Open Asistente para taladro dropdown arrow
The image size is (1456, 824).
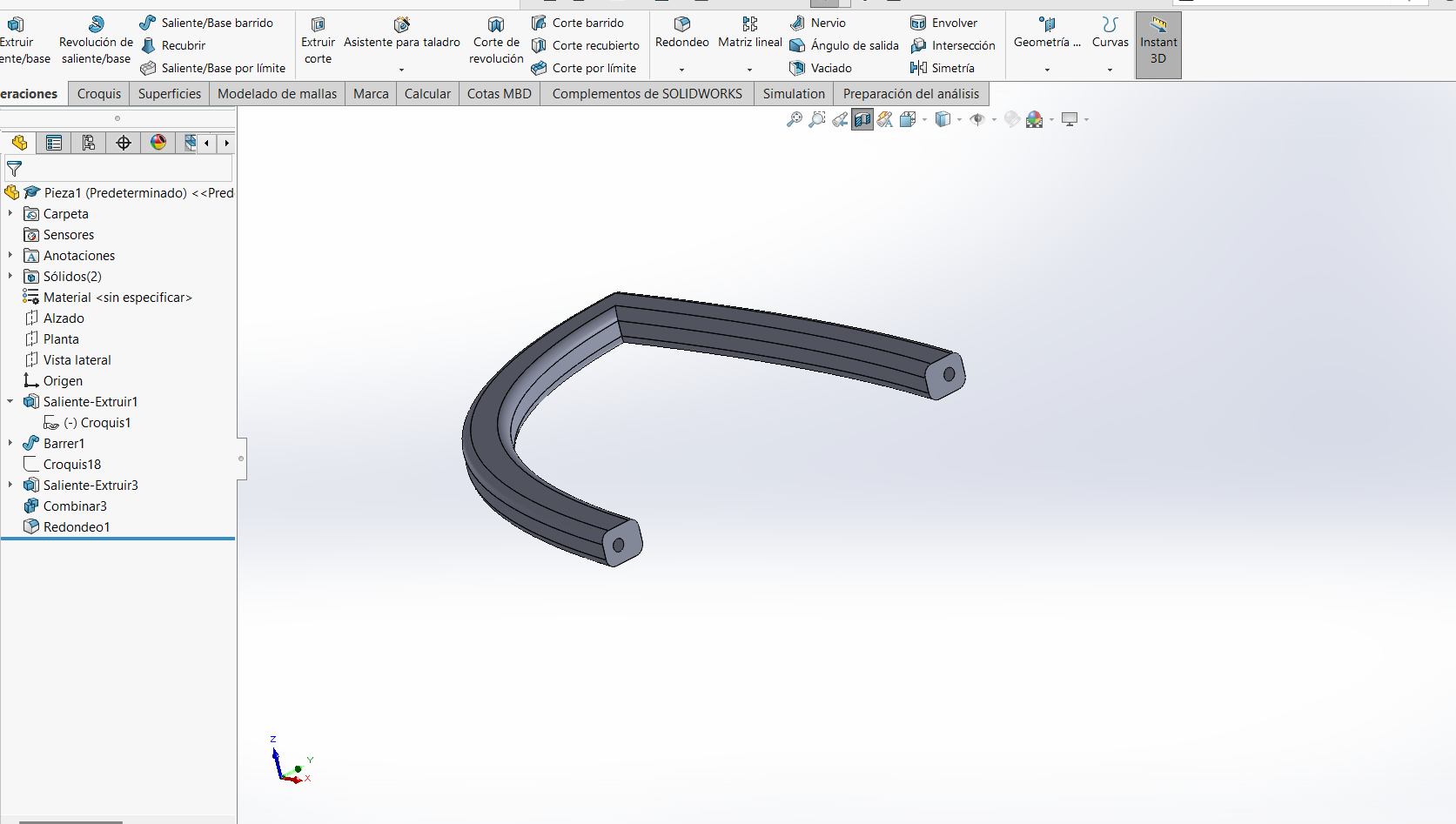[401, 70]
